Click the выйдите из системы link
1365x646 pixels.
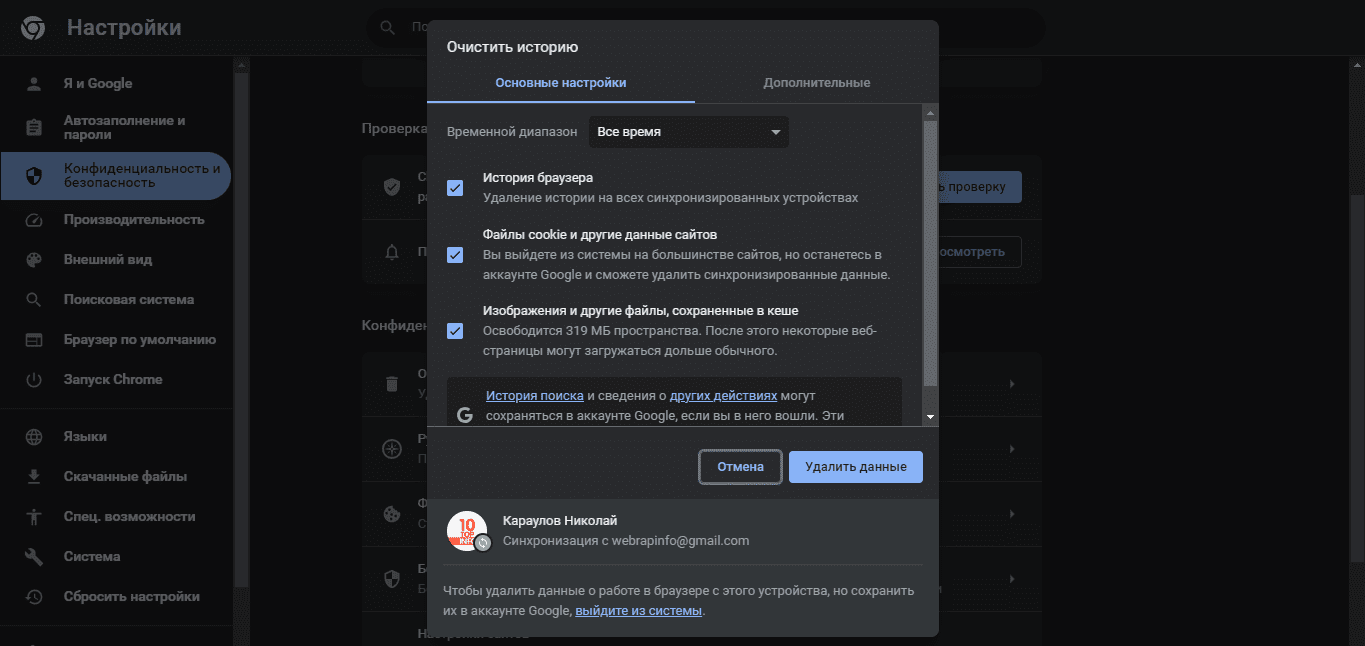pos(638,610)
